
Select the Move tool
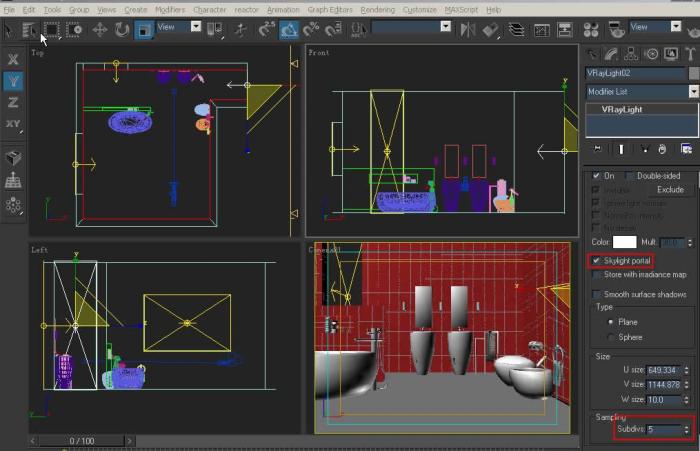point(100,30)
